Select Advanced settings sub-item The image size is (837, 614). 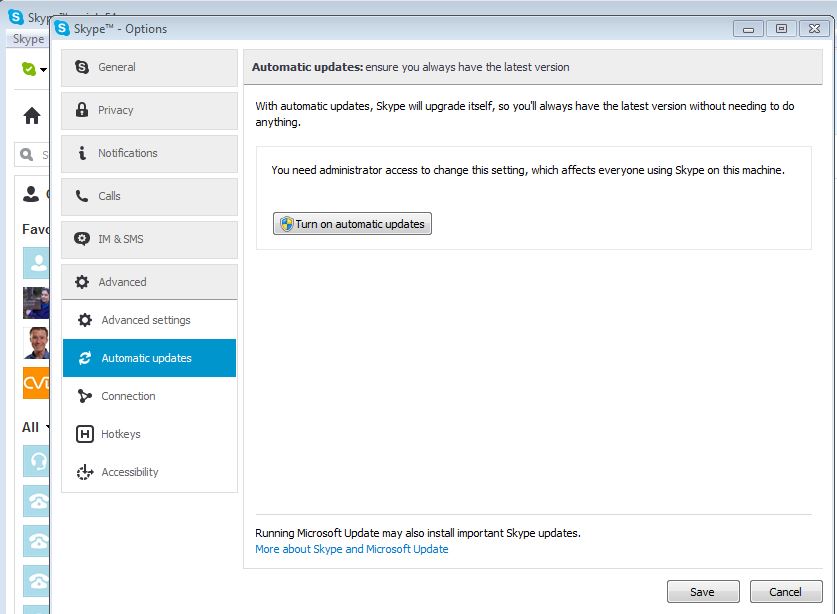(149, 320)
